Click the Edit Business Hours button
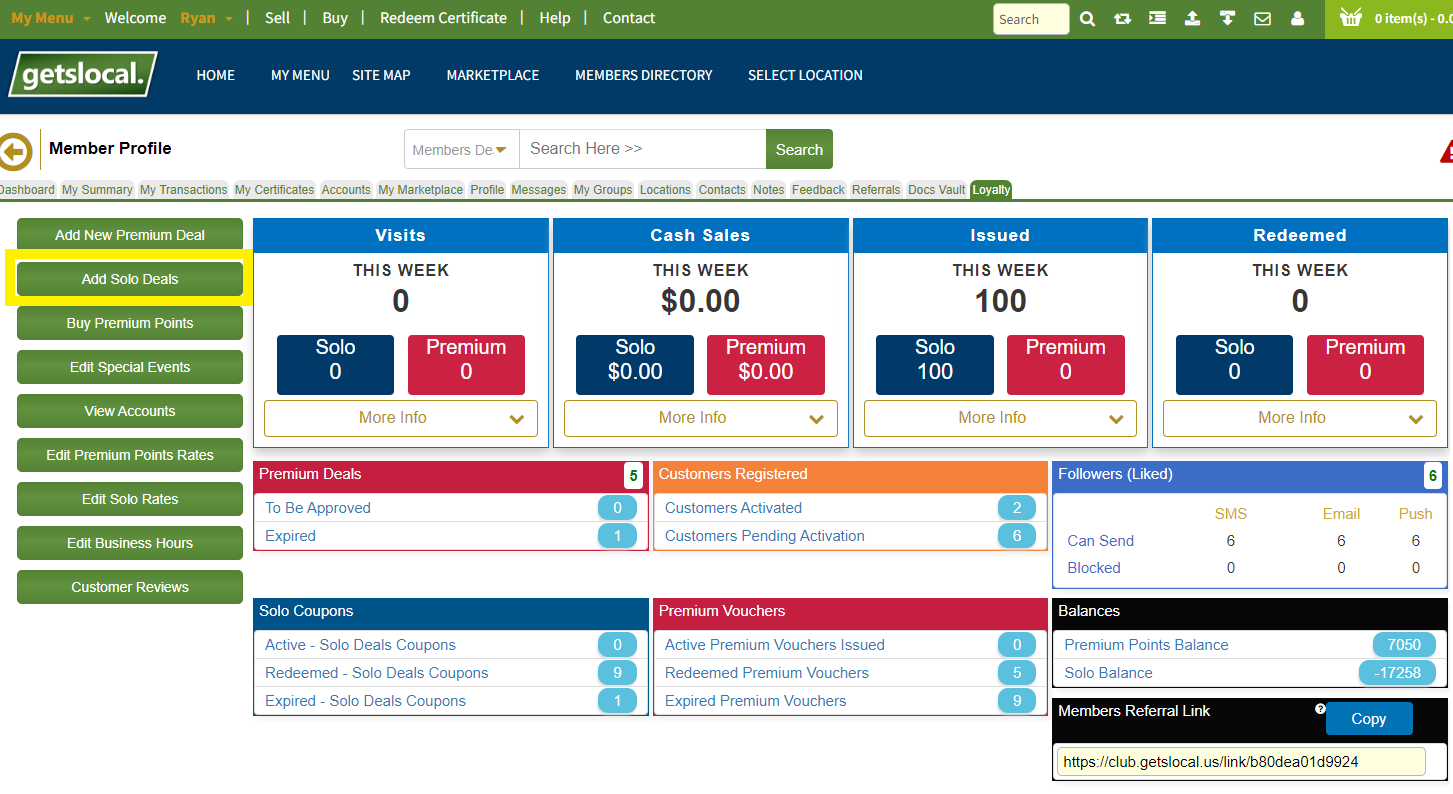Viewport: 1453px width, 794px height. point(130,543)
